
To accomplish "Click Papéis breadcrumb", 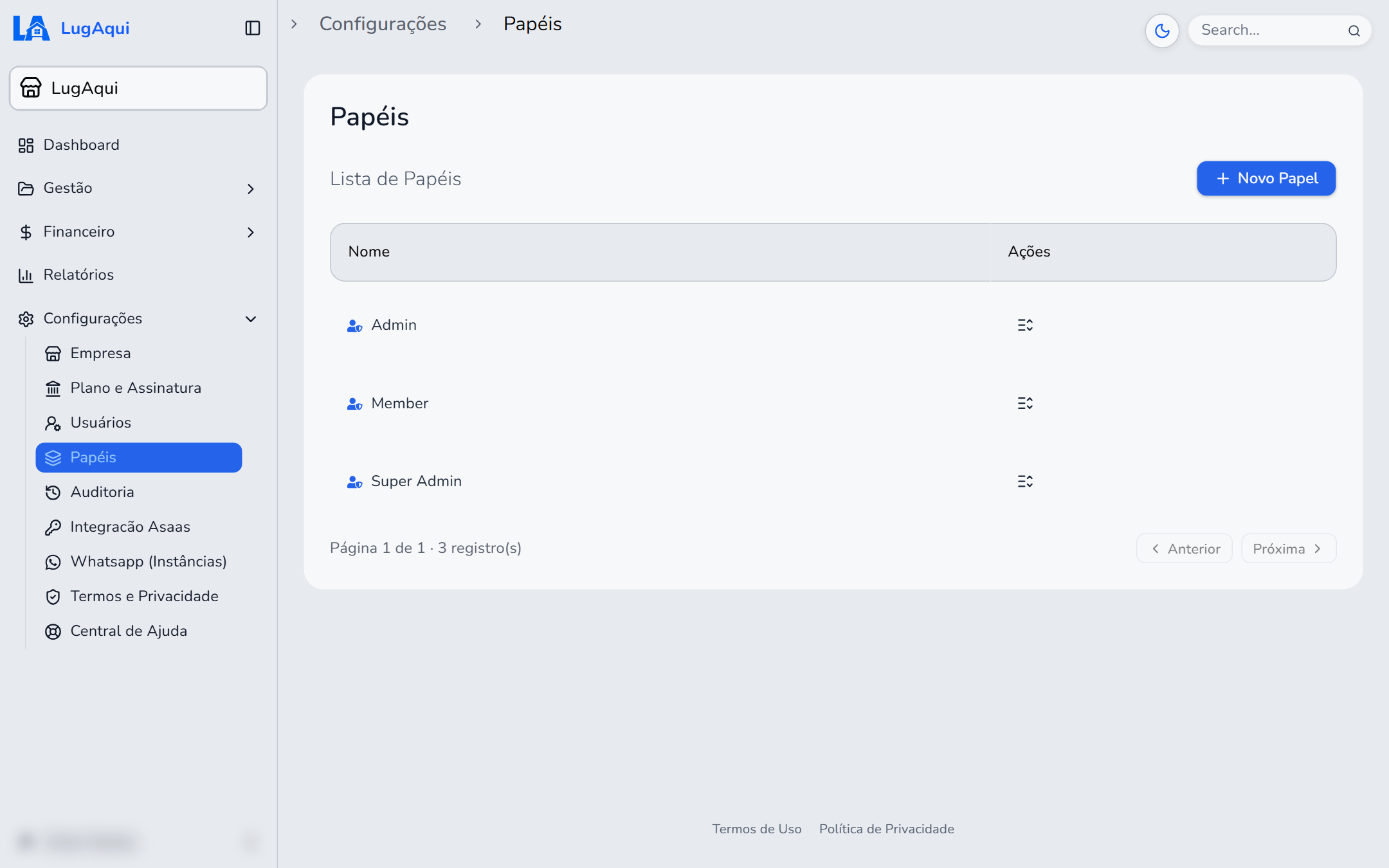I will tap(532, 24).
